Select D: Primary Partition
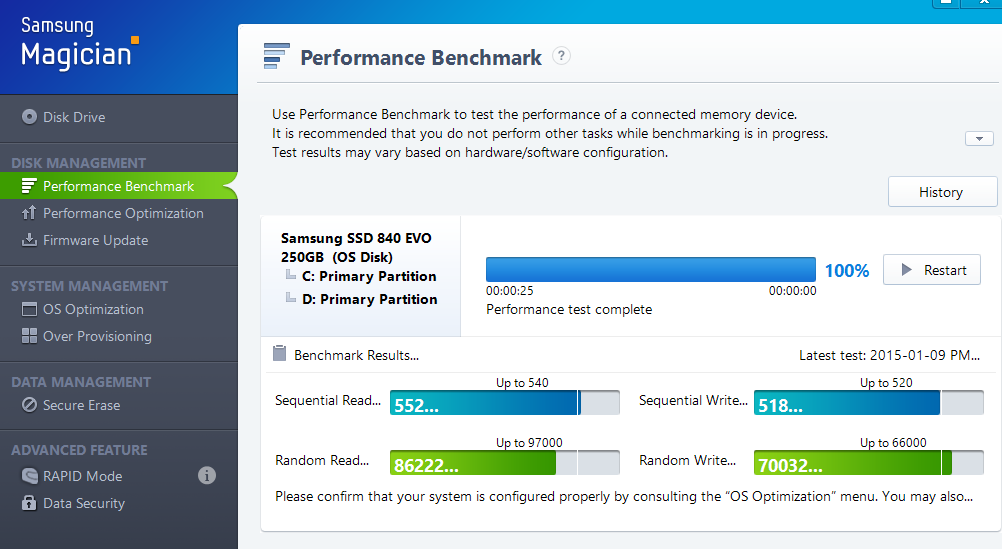1002x549 pixels. tap(369, 299)
